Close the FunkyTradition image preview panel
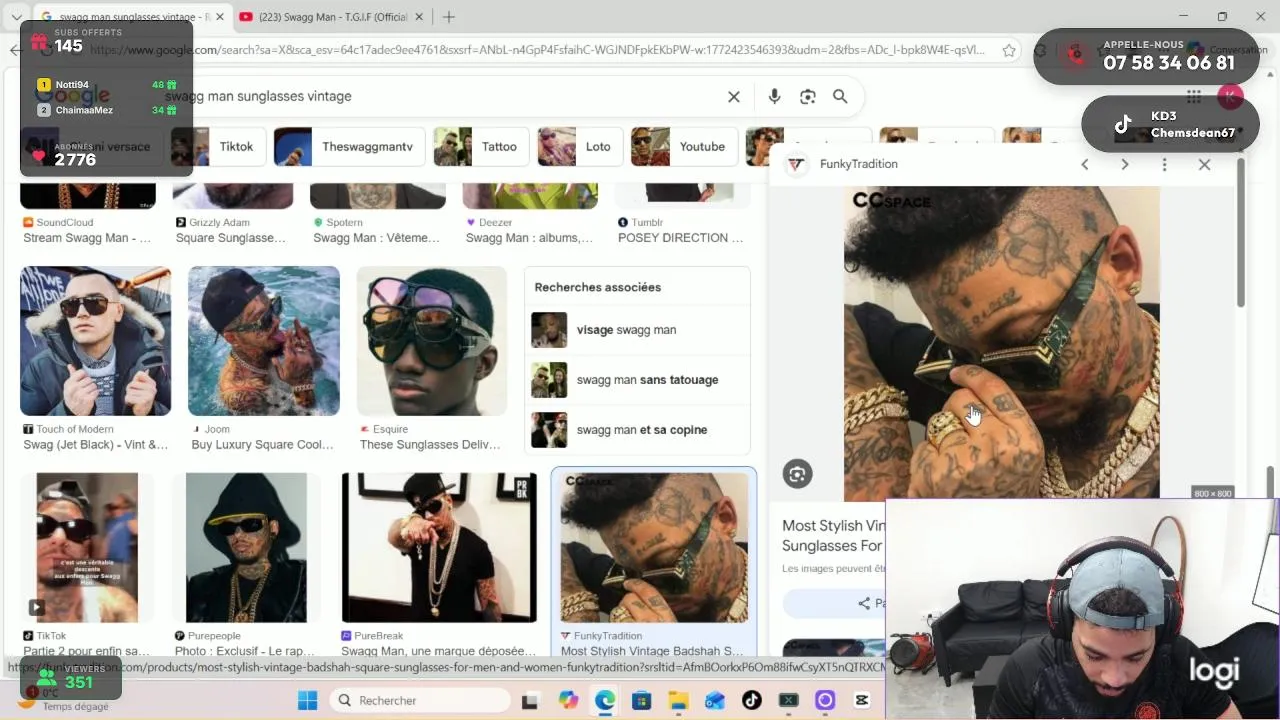 point(1204,164)
